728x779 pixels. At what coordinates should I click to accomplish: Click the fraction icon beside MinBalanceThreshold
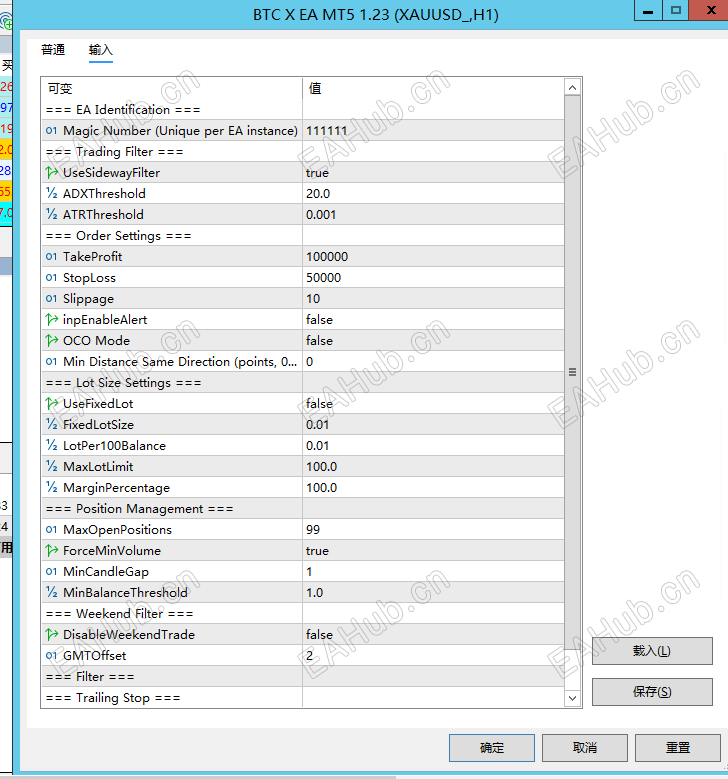51,593
